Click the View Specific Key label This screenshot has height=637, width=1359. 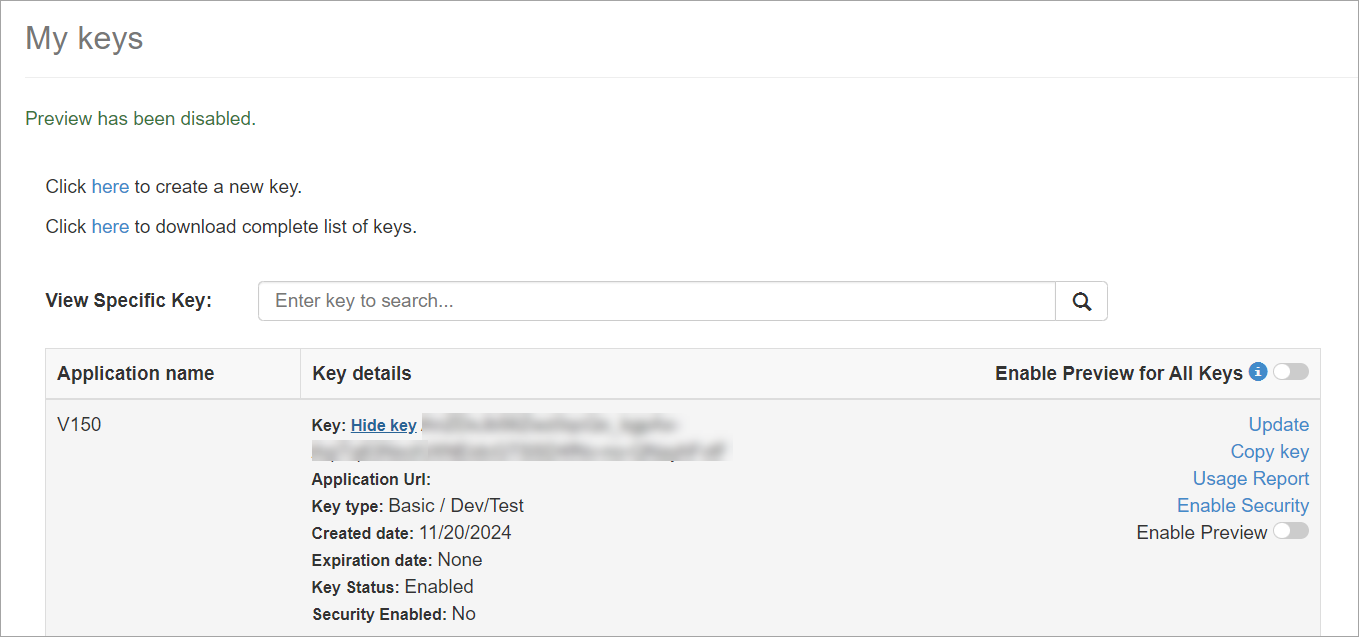click(129, 300)
